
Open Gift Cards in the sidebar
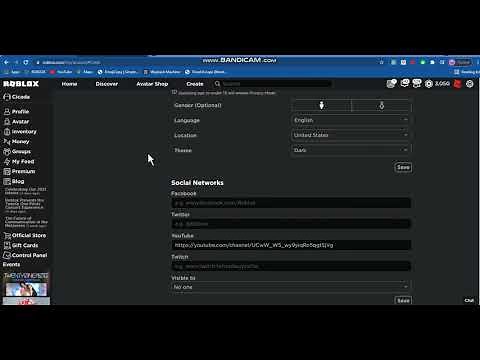21,245
